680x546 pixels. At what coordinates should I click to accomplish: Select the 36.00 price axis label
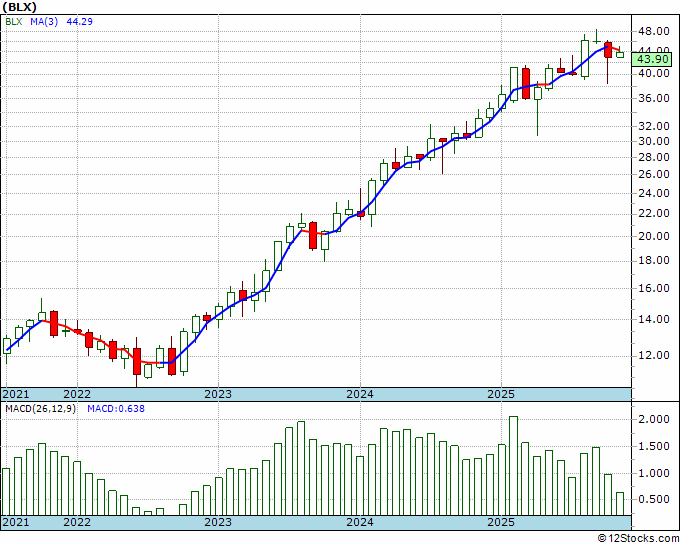pyautogui.click(x=654, y=98)
